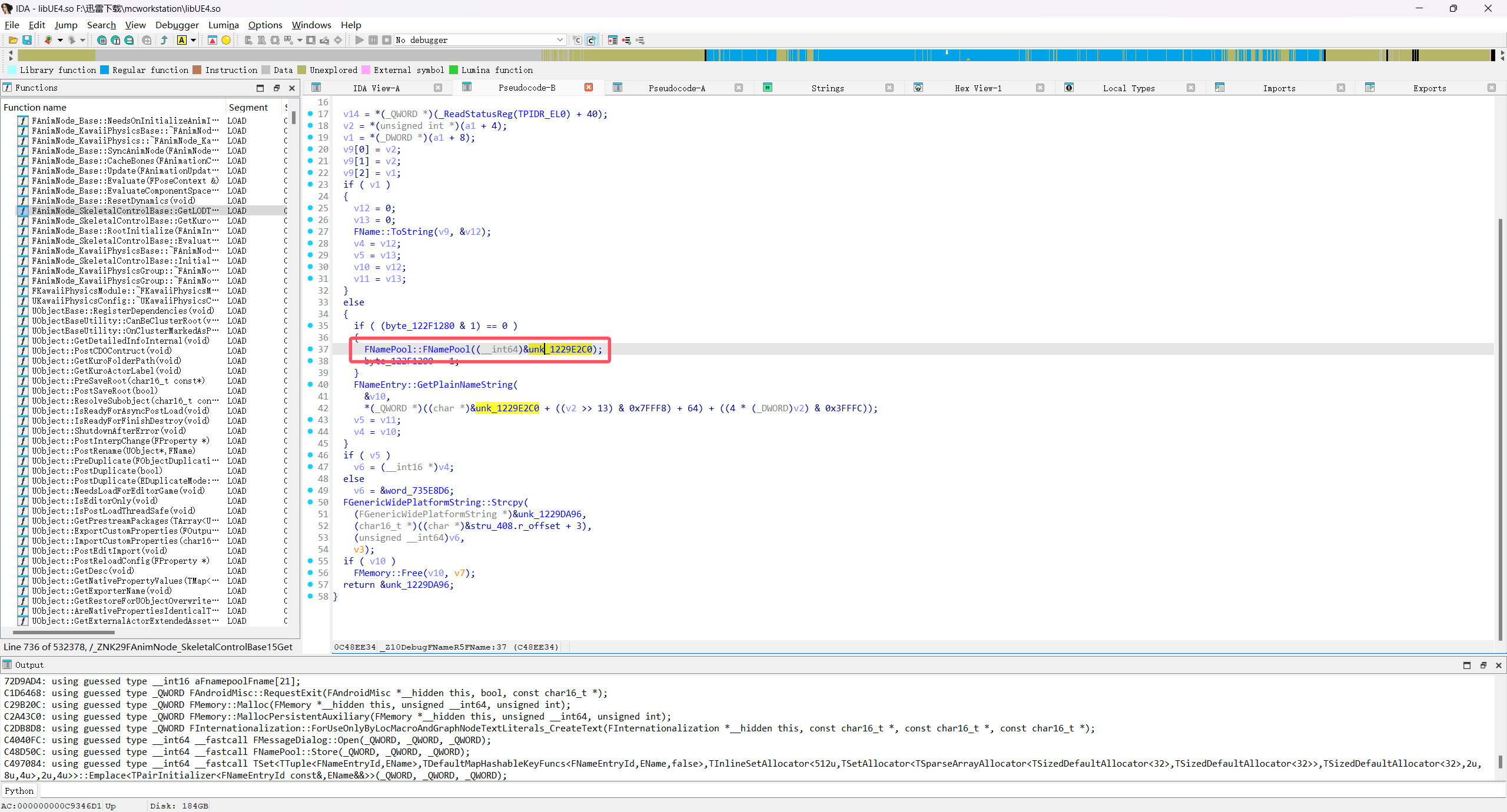Screen dimensions: 1507x812
Task: Maximize the Functions panel
Action: pos(260,88)
